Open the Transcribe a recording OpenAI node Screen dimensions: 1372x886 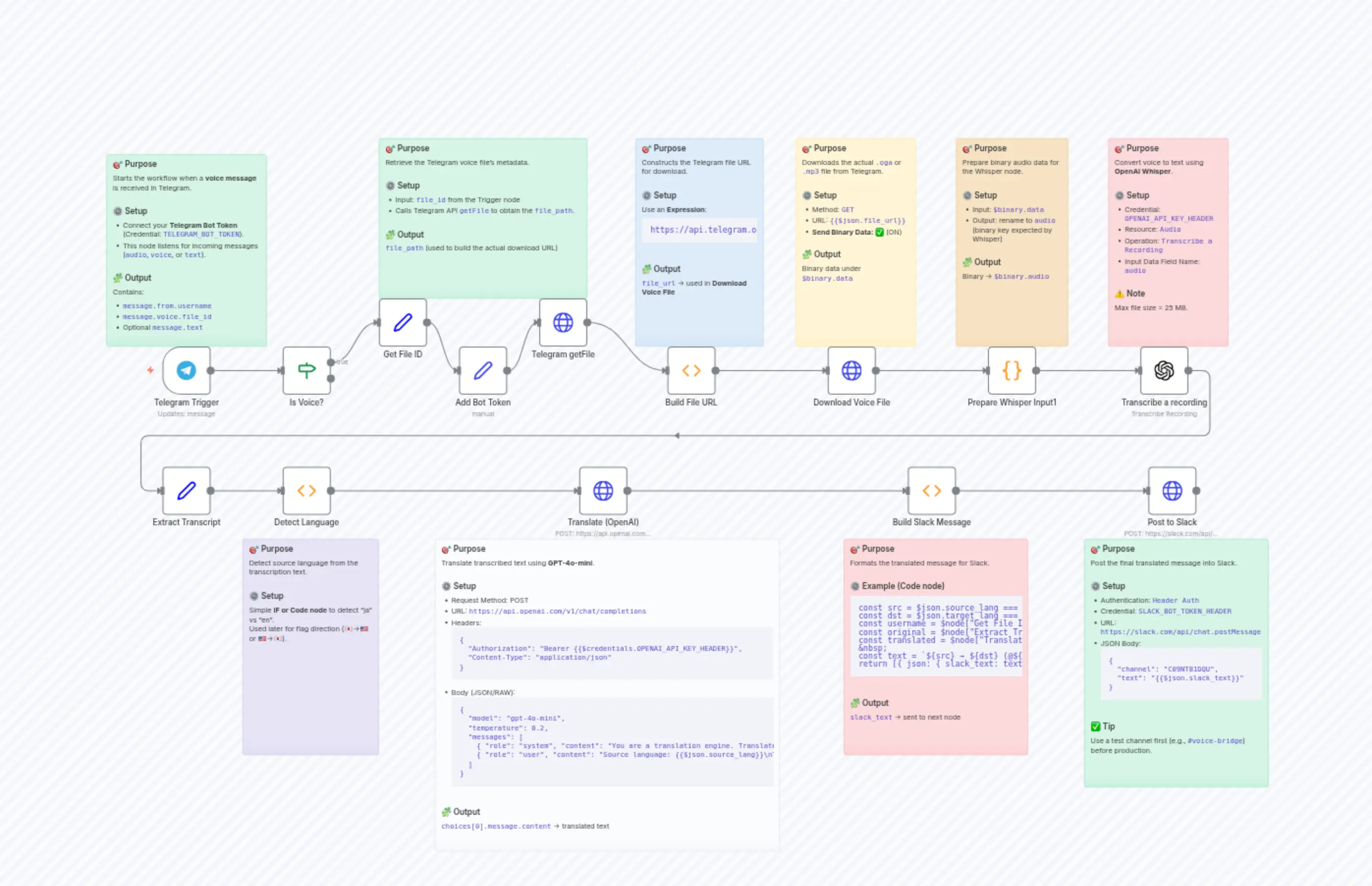(x=1164, y=371)
